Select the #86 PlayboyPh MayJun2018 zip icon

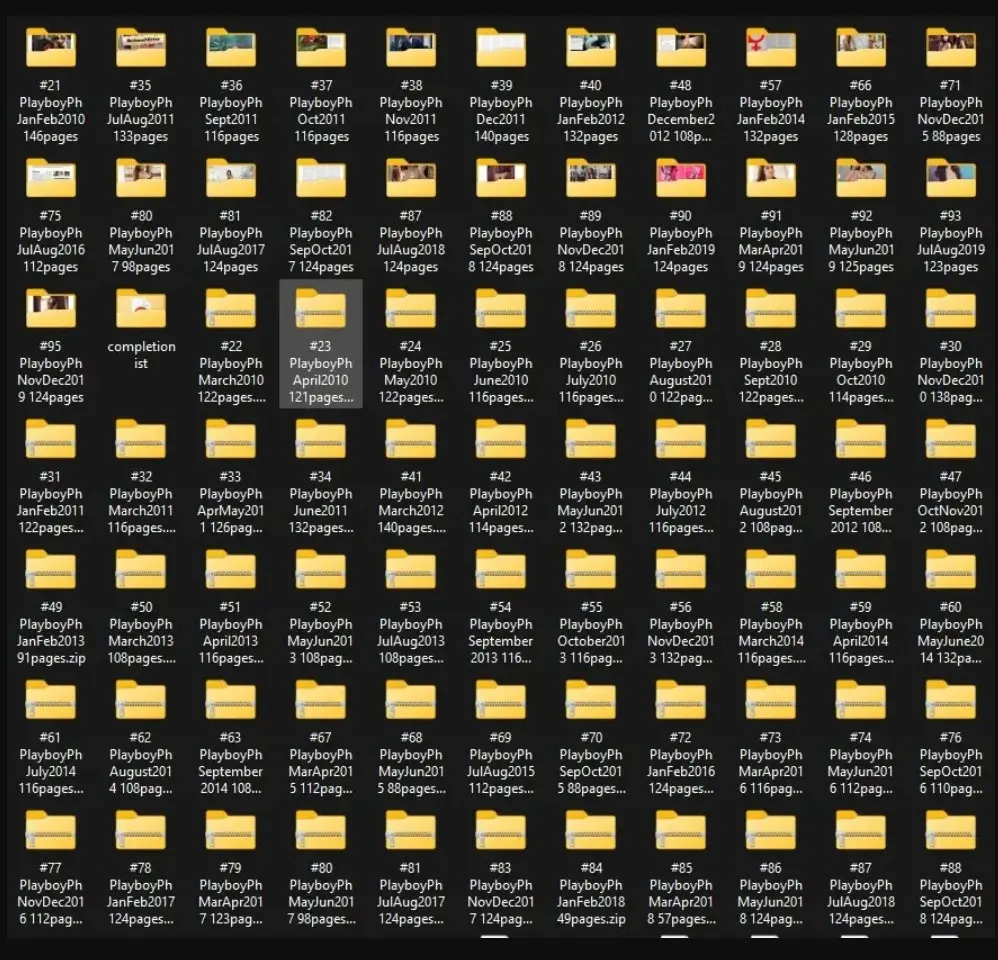[771, 831]
